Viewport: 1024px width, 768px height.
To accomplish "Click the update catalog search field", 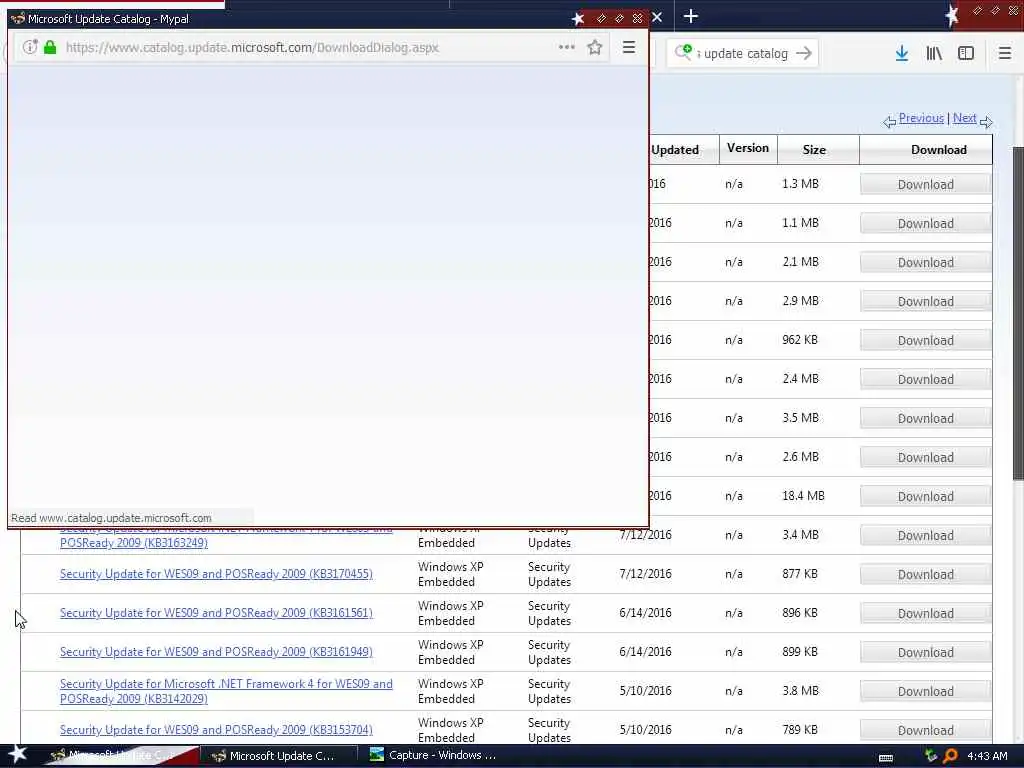I will point(745,54).
